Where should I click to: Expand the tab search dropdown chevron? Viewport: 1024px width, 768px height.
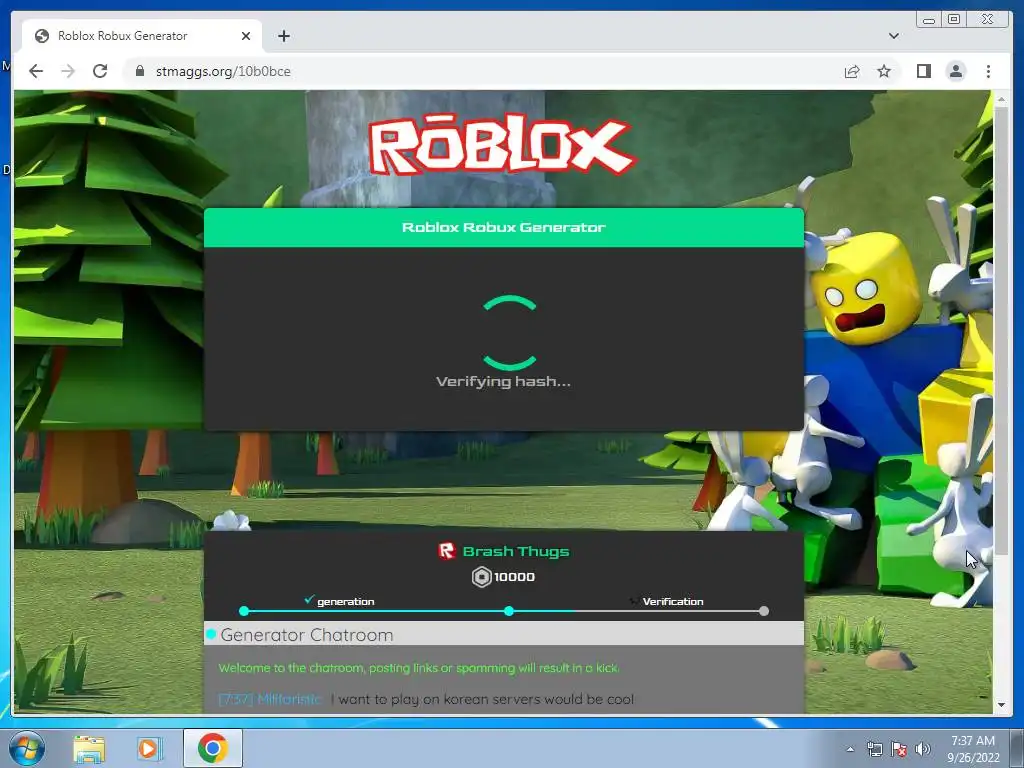pos(893,36)
